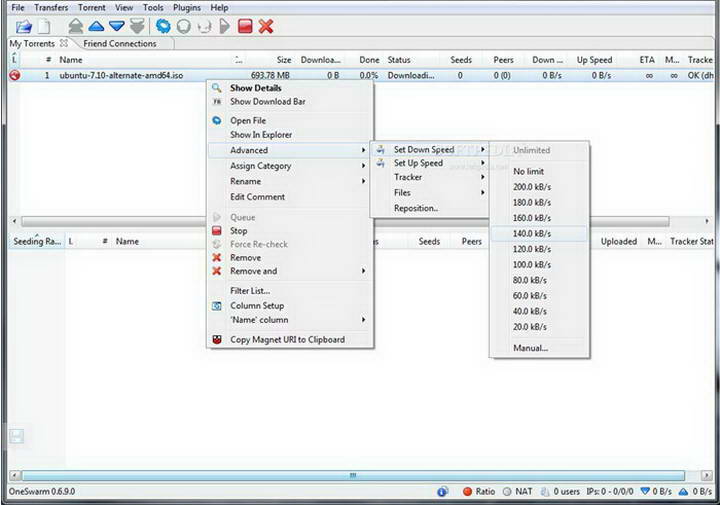
Task: Sort by Up Speed column header
Action: point(594,60)
